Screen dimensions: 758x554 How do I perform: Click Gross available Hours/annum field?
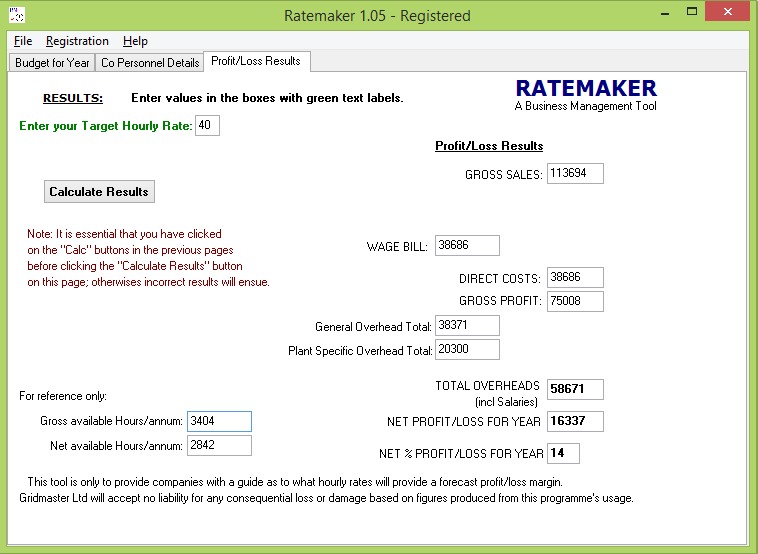(x=219, y=422)
